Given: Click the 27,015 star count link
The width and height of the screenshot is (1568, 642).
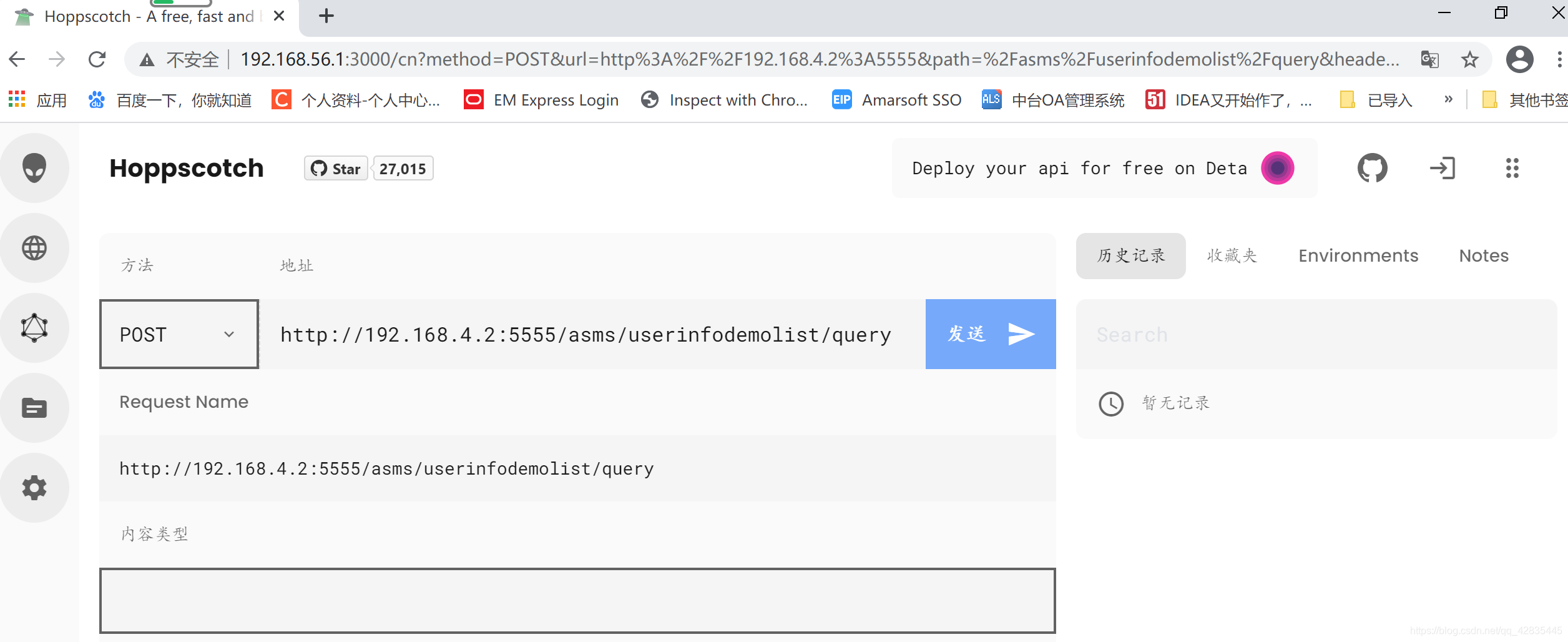Looking at the screenshot, I should tap(403, 169).
